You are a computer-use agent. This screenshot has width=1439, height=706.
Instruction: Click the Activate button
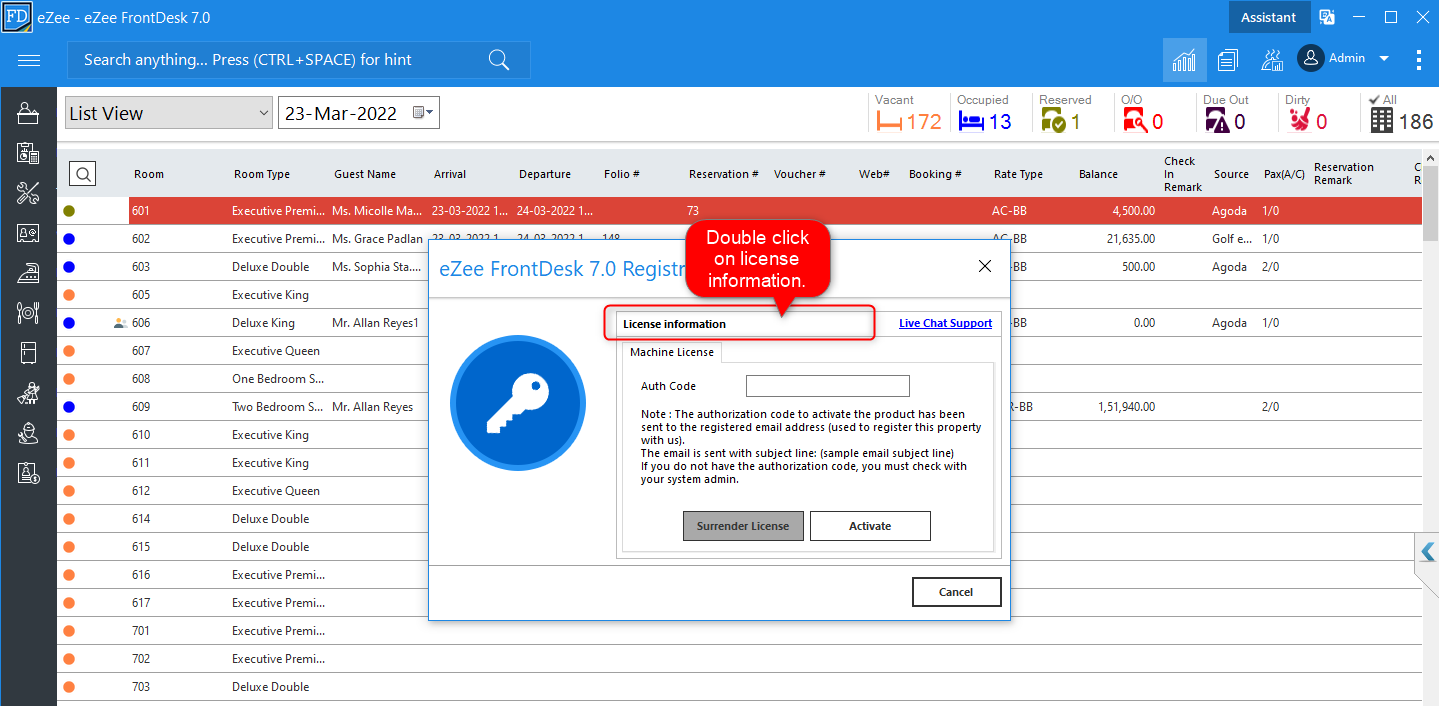870,526
